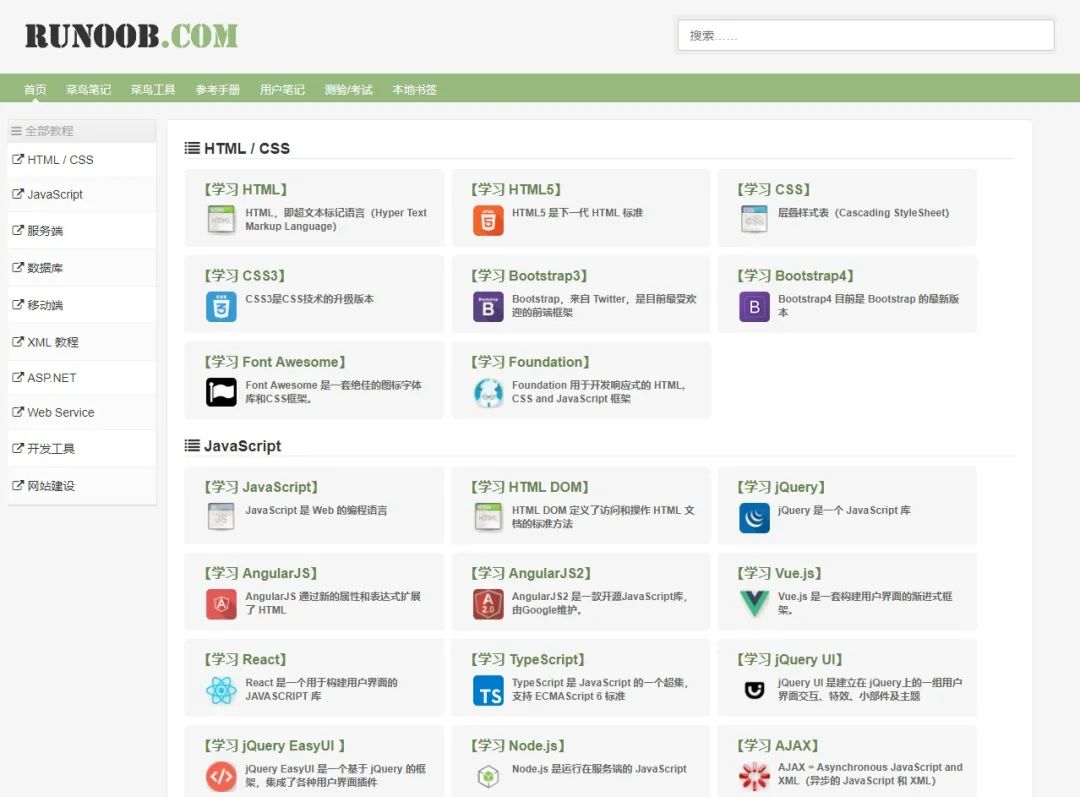This screenshot has width=1080, height=797.
Task: Click the Font Awesome flag icon
Action: tap(221, 393)
